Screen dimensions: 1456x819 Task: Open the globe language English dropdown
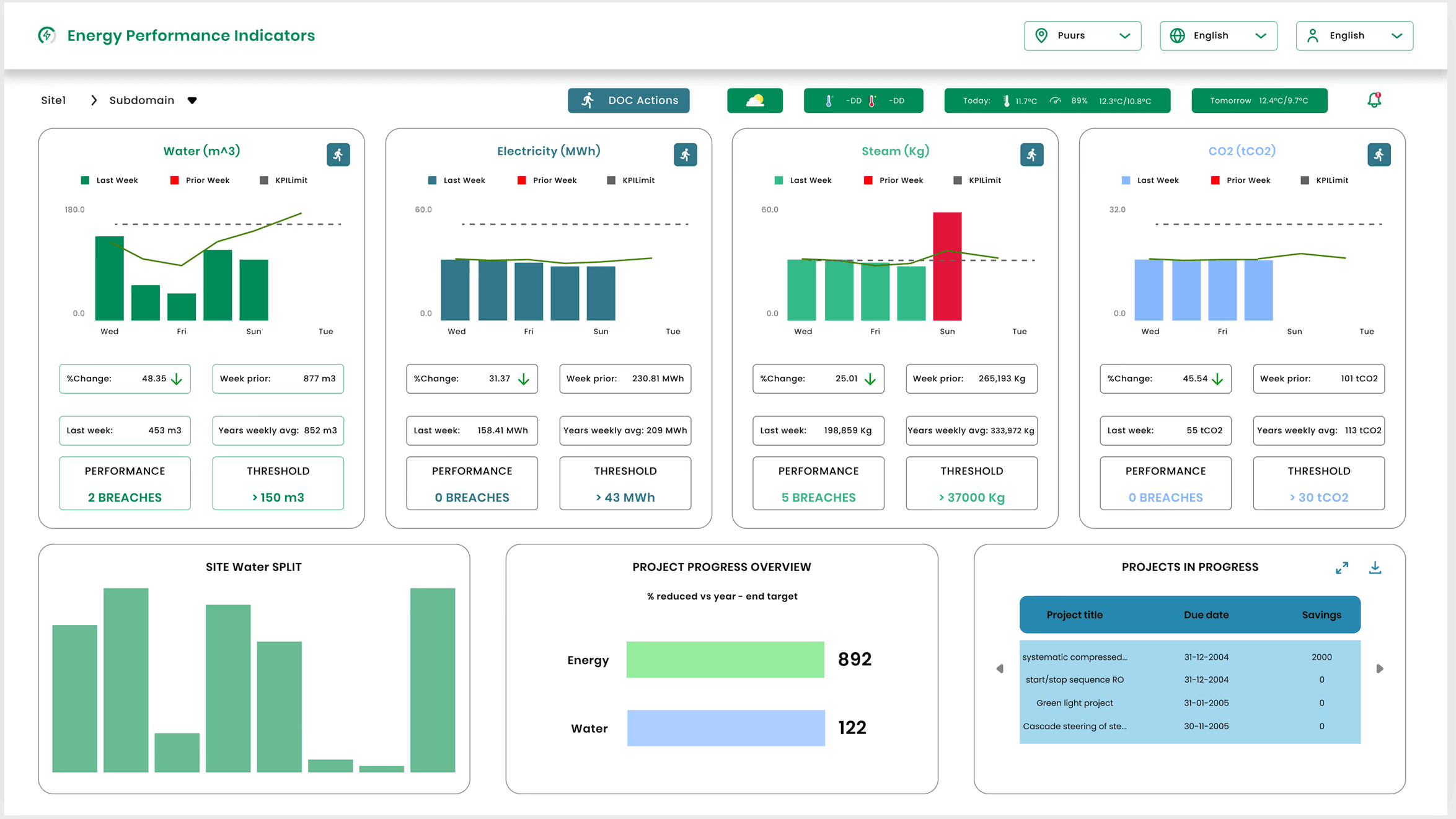pyautogui.click(x=1218, y=36)
